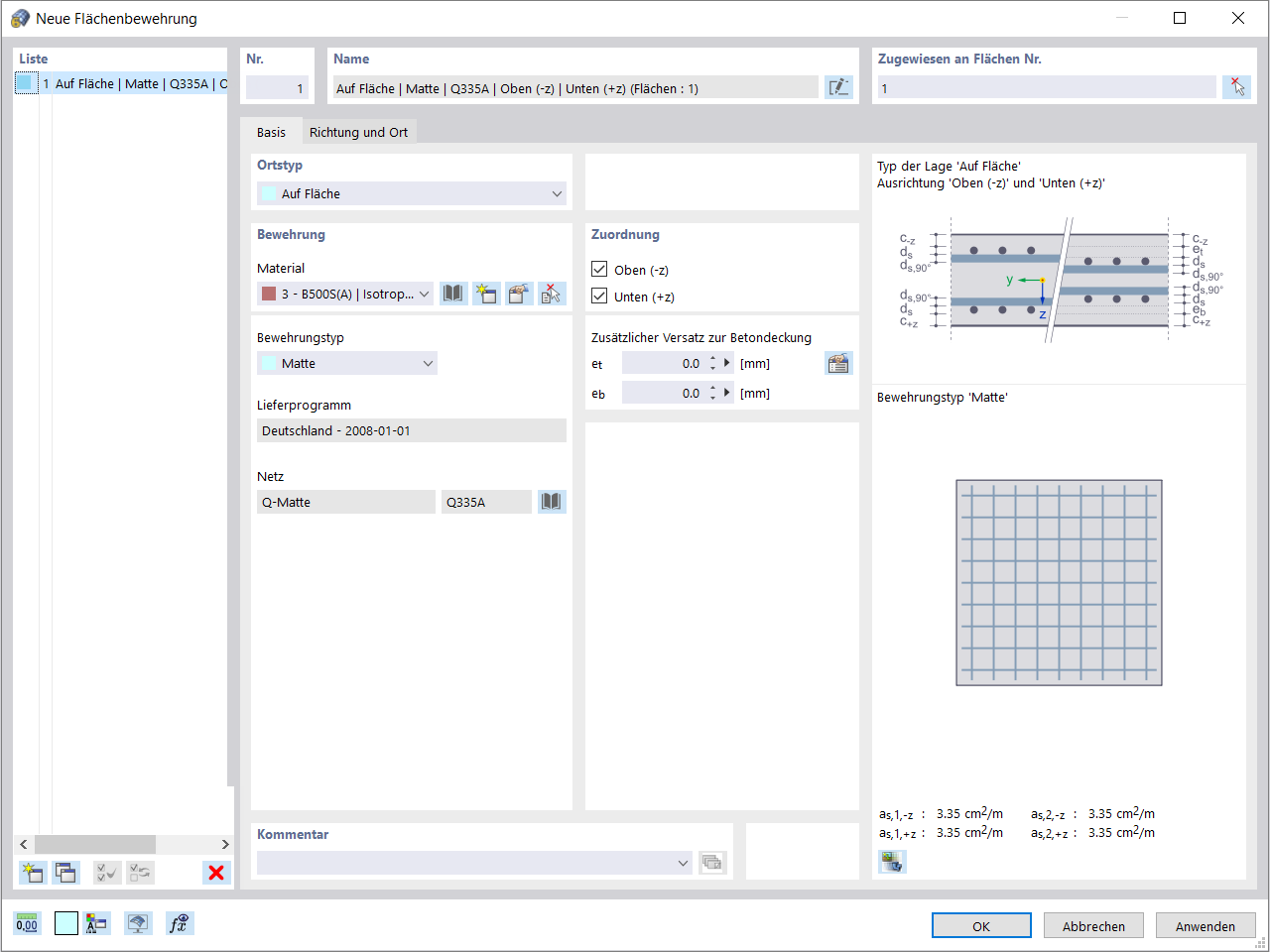
Task: Open the mesh library next to Q335A
Action: [552, 502]
